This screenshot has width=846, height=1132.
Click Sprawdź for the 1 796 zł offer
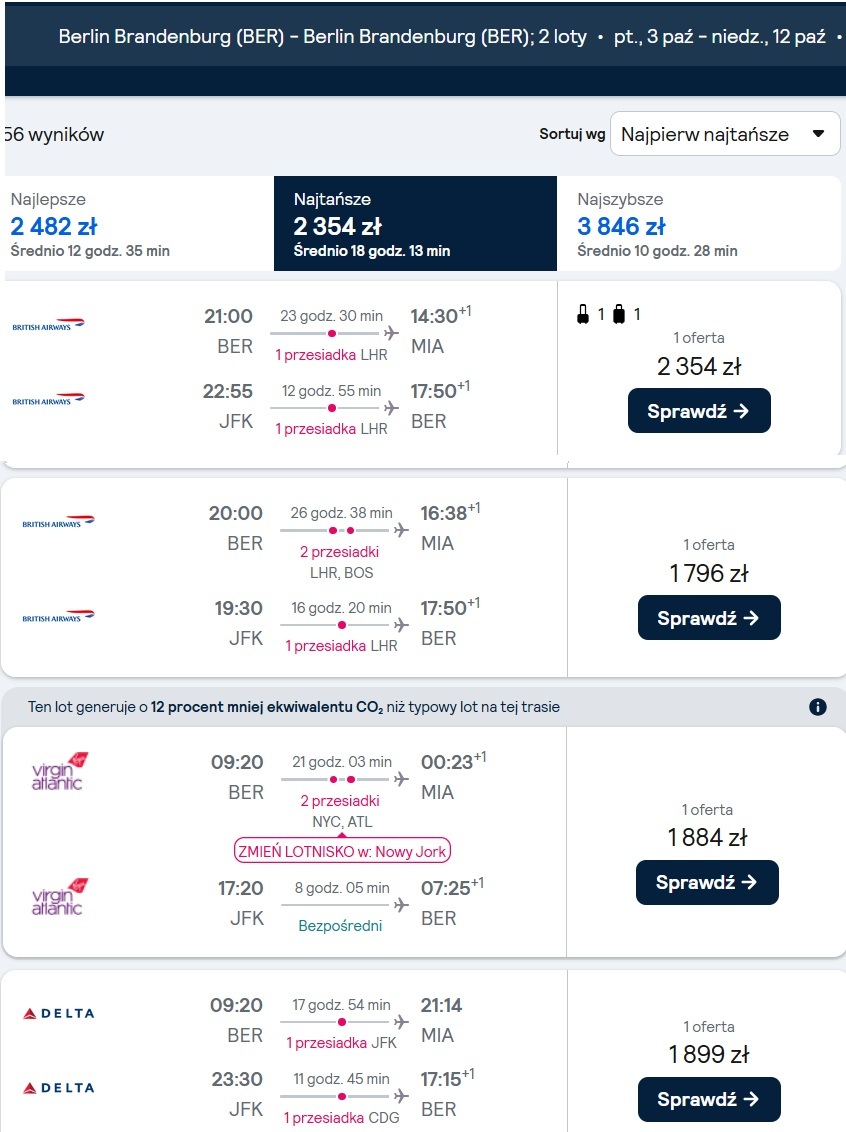click(x=709, y=617)
